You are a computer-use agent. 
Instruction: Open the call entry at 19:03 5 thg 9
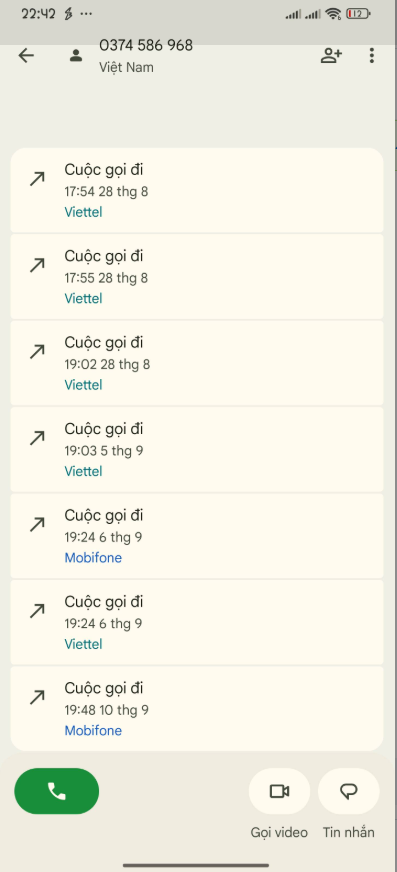(197, 449)
